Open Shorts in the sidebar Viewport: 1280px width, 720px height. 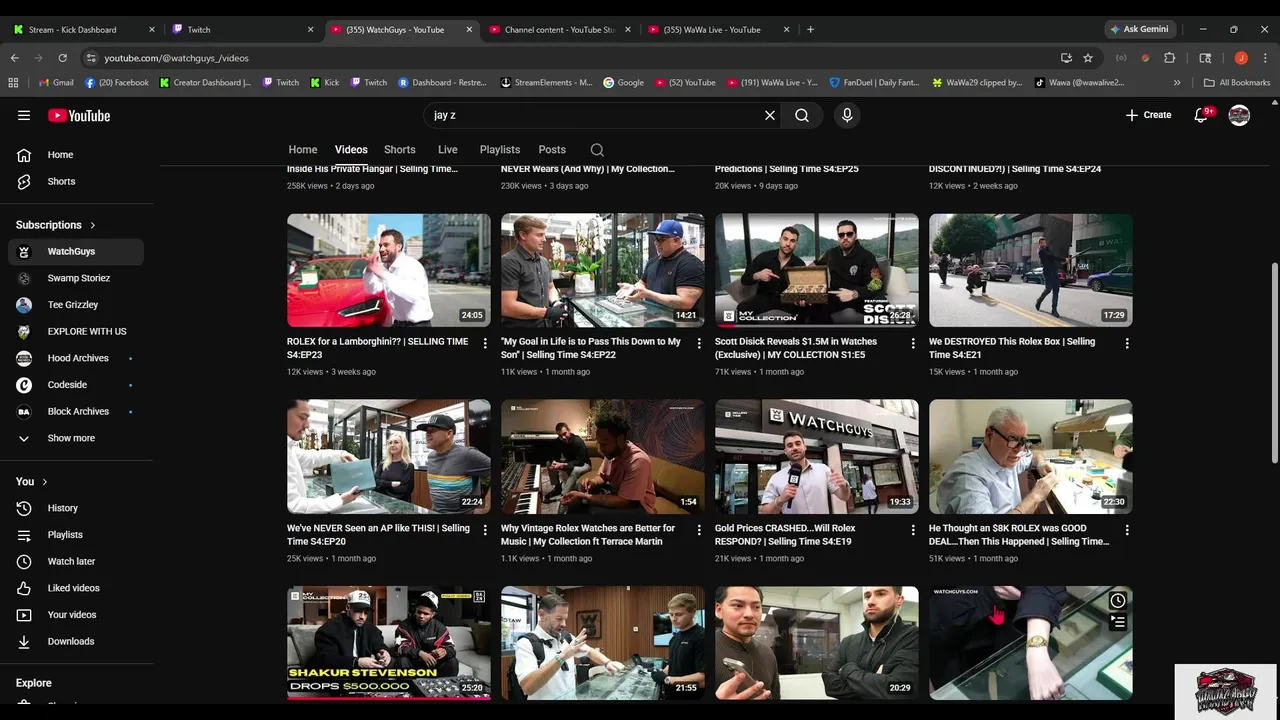[76, 181]
